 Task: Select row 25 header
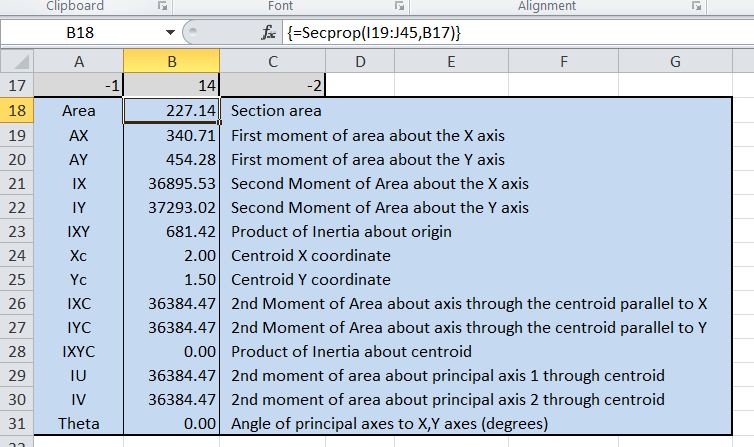[17, 279]
